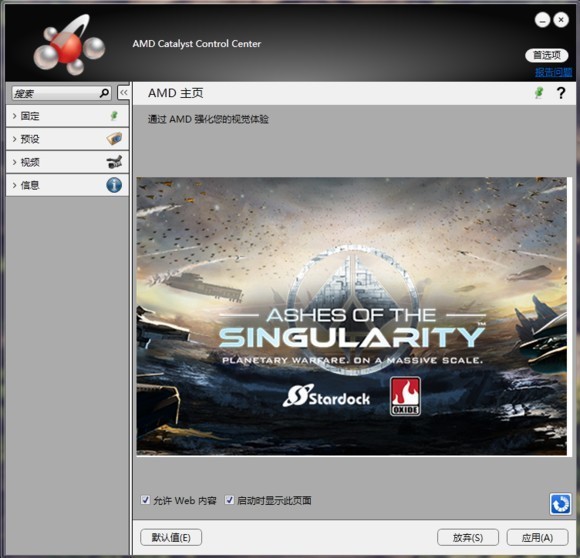Open the 首选项 preferences menu
Image resolution: width=580 pixels, height=558 pixels.
click(x=547, y=55)
